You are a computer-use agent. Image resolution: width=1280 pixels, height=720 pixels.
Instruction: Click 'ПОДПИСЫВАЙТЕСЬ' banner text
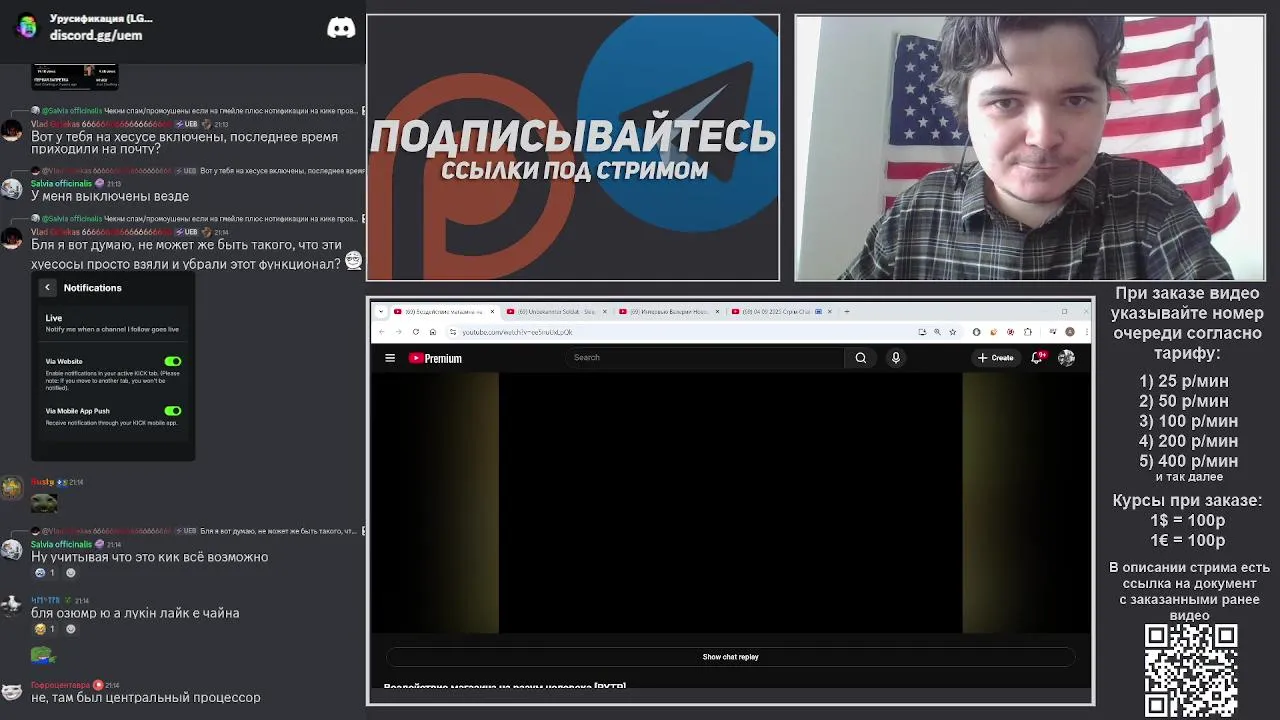pos(573,137)
